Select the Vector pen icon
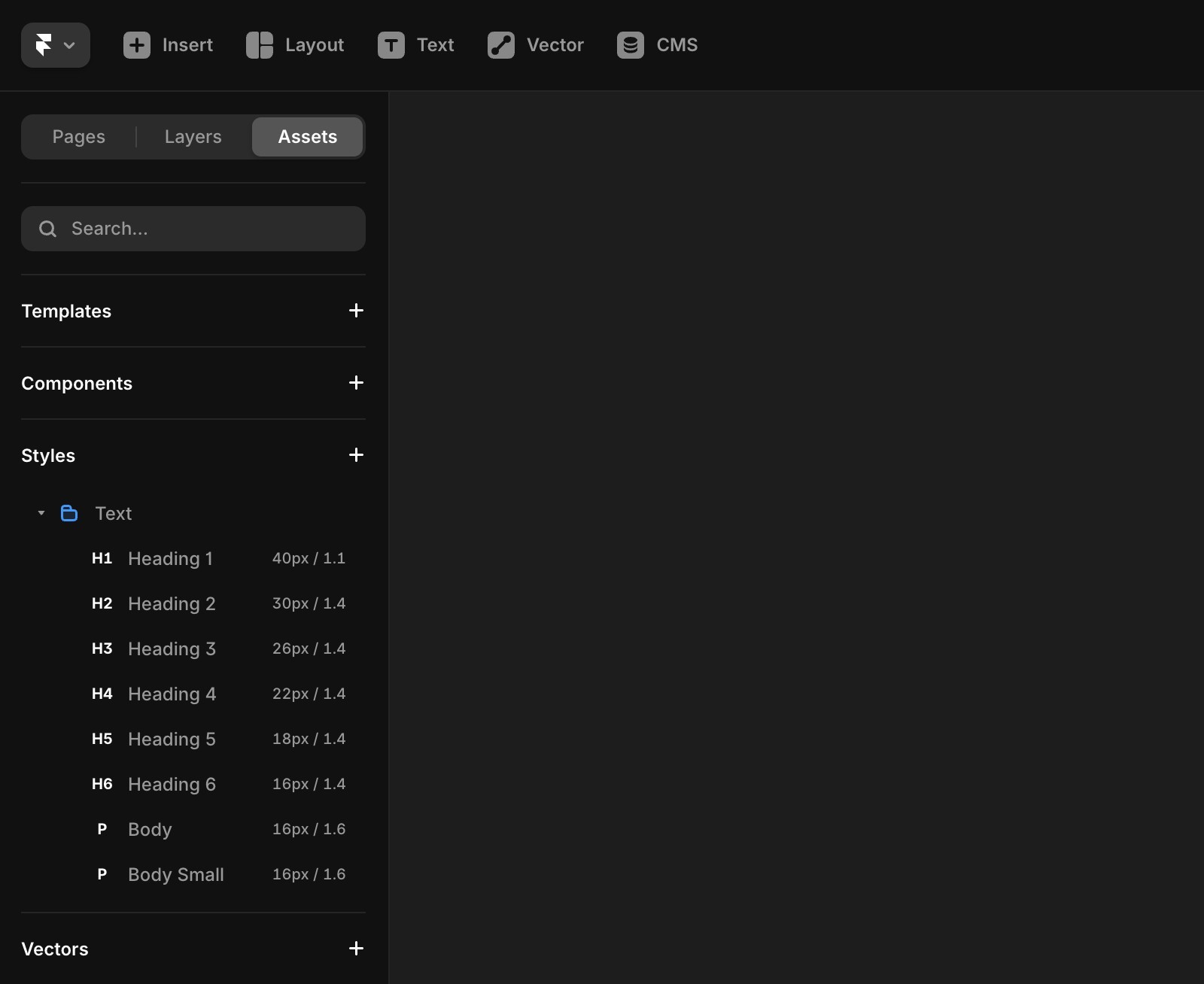This screenshot has width=1204, height=984. 501,45
